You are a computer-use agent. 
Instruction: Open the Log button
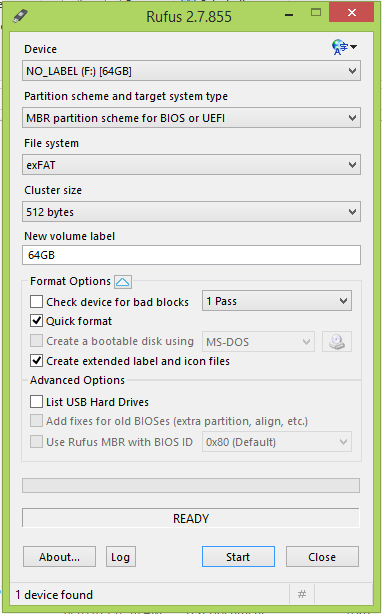click(x=121, y=556)
